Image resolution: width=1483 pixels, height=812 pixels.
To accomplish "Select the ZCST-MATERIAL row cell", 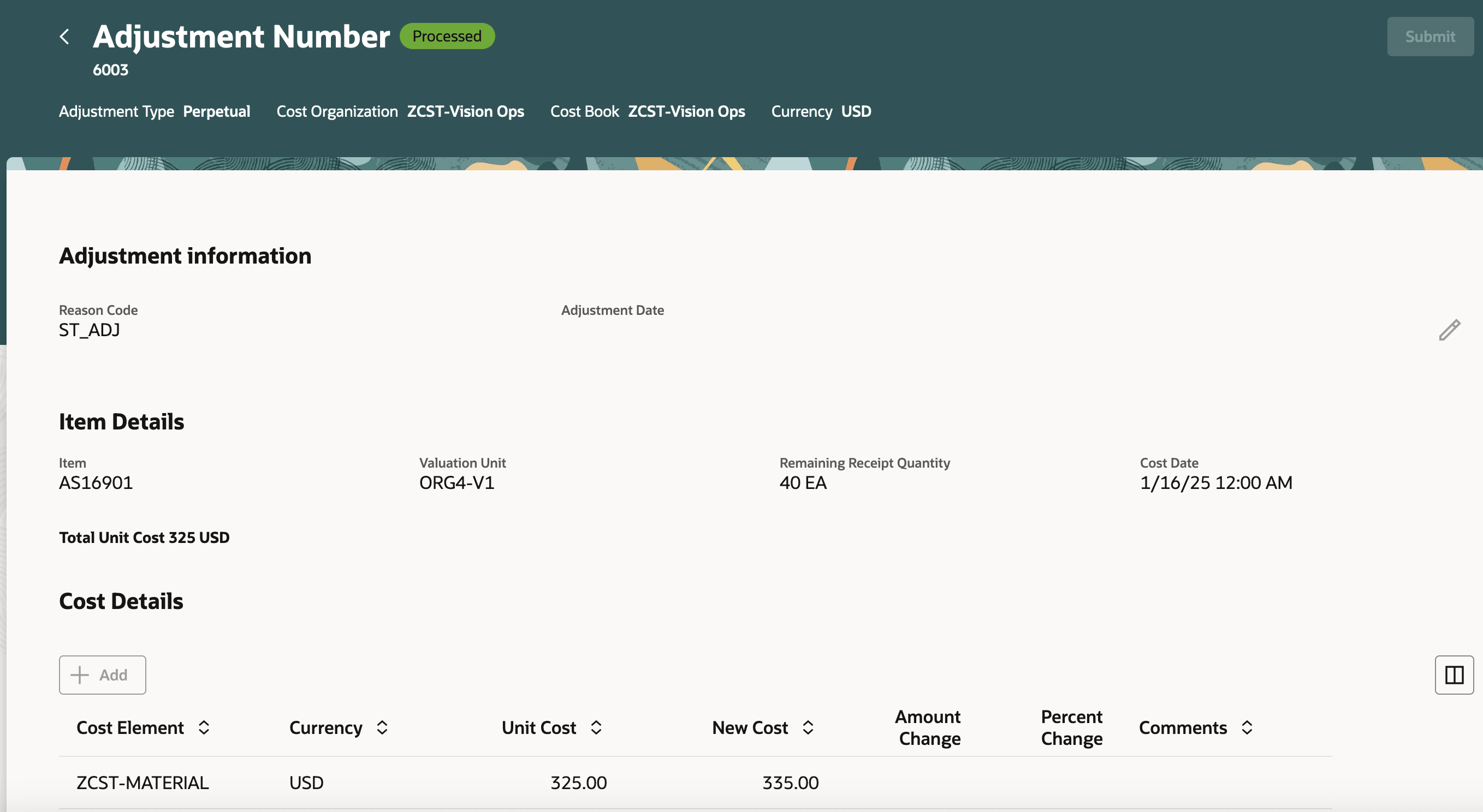I will (x=142, y=783).
